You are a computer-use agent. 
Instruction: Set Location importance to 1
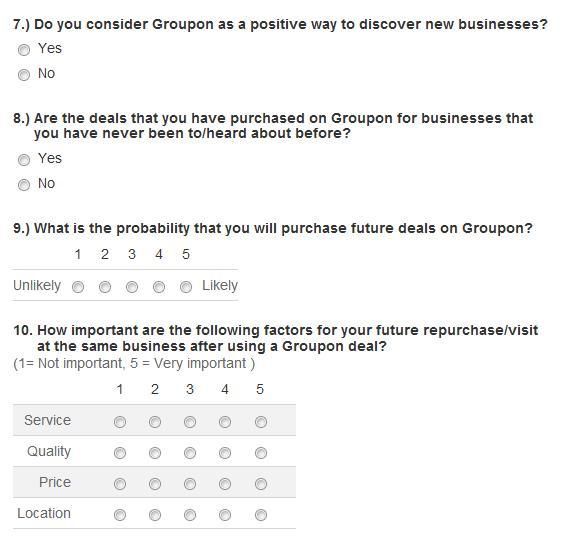(120, 515)
